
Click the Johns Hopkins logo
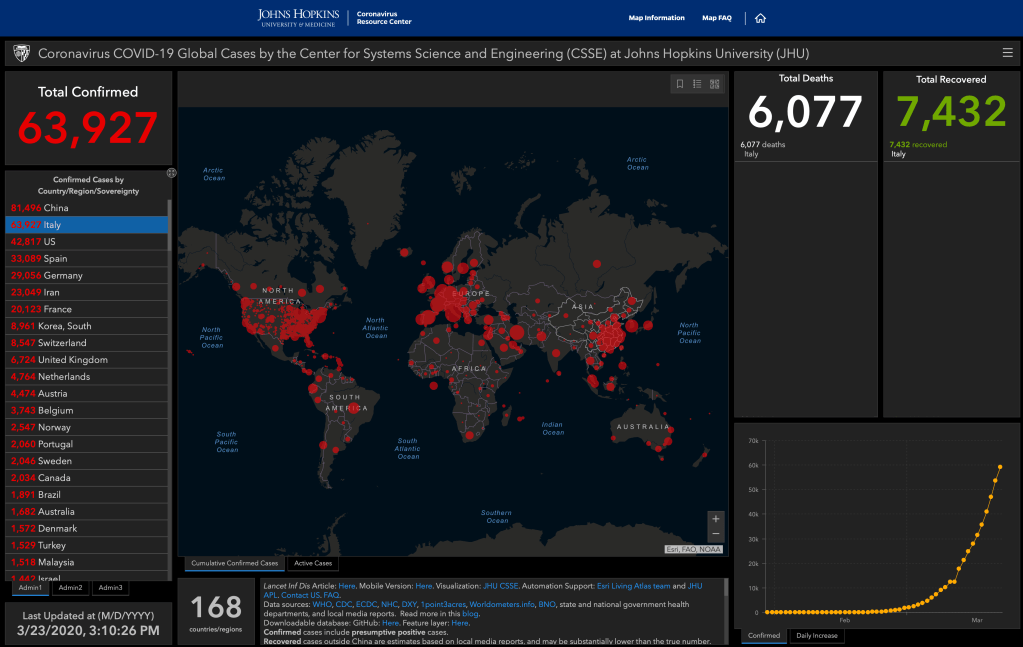click(x=298, y=18)
